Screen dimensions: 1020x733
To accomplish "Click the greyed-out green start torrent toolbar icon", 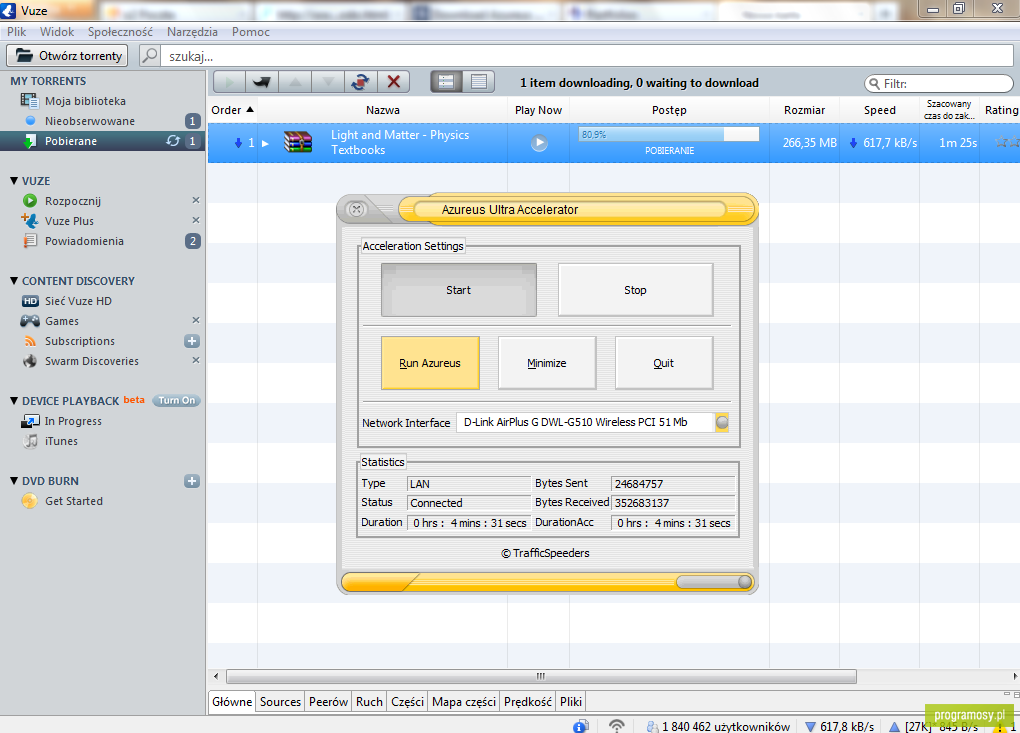I will [230, 82].
